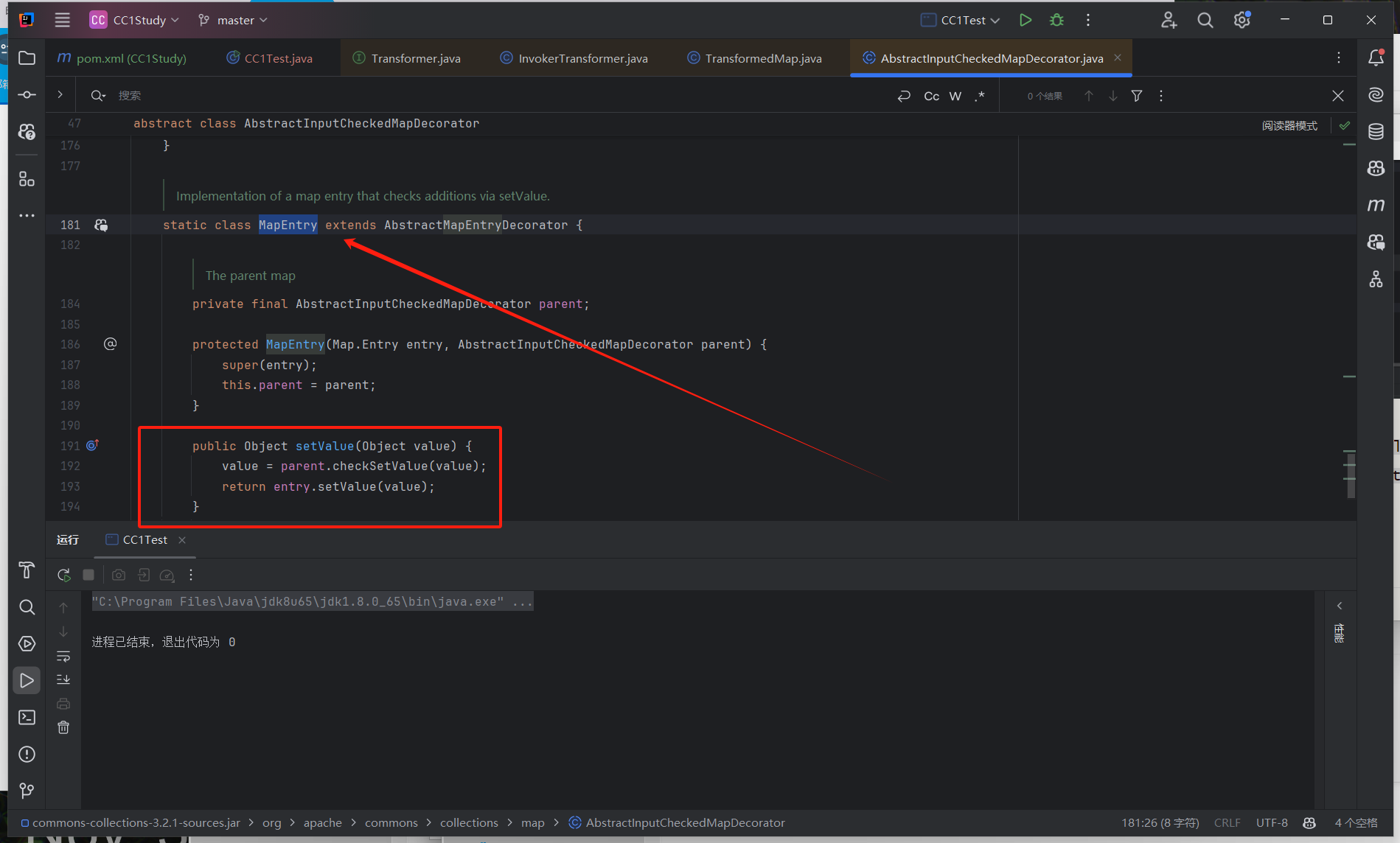Viewport: 1400px width, 843px height.
Task: Open the Project tool window folder icon
Action: tap(27, 58)
